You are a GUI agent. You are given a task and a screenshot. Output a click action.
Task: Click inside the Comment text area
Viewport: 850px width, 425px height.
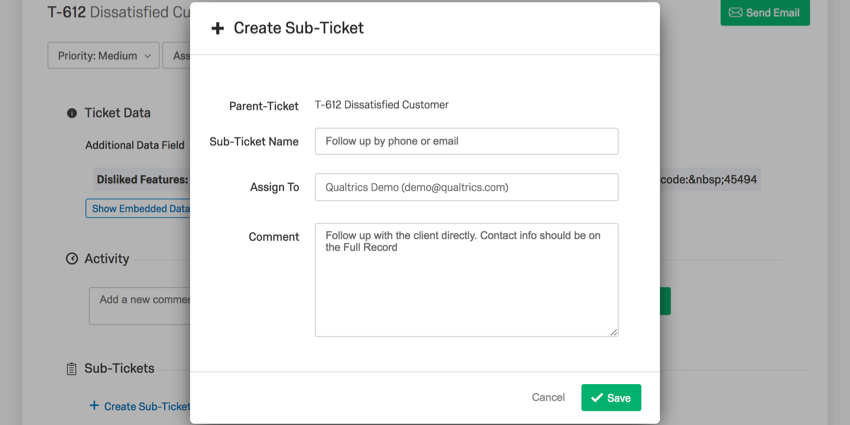coord(466,280)
